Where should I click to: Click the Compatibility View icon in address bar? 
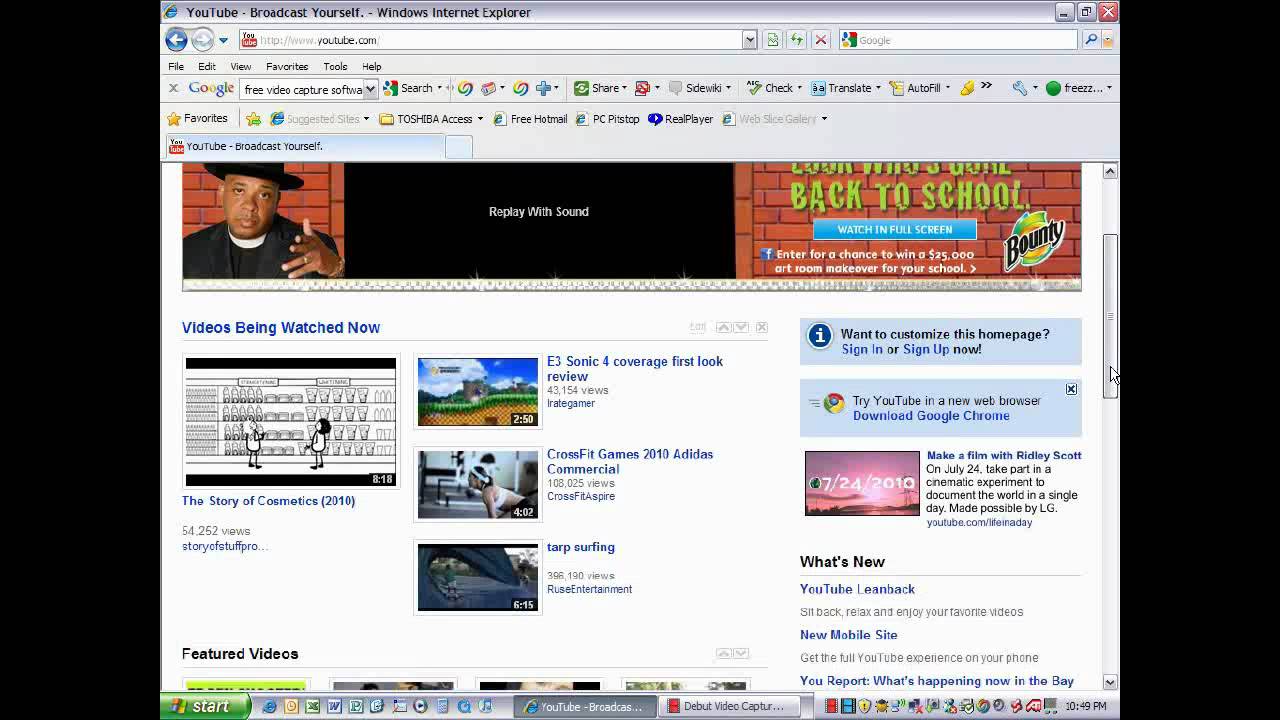(x=772, y=40)
